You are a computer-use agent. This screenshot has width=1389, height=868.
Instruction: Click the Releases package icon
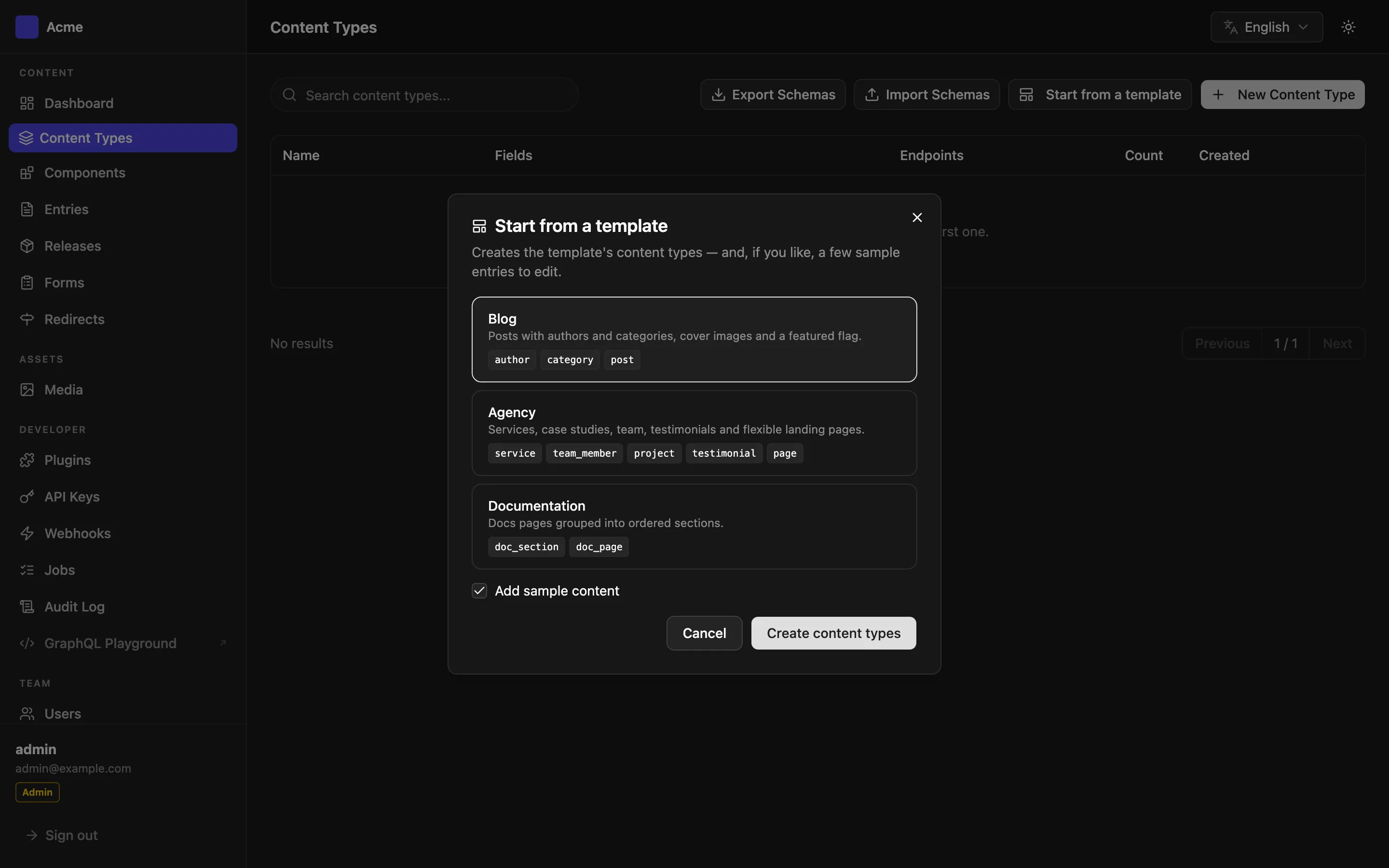click(27, 246)
